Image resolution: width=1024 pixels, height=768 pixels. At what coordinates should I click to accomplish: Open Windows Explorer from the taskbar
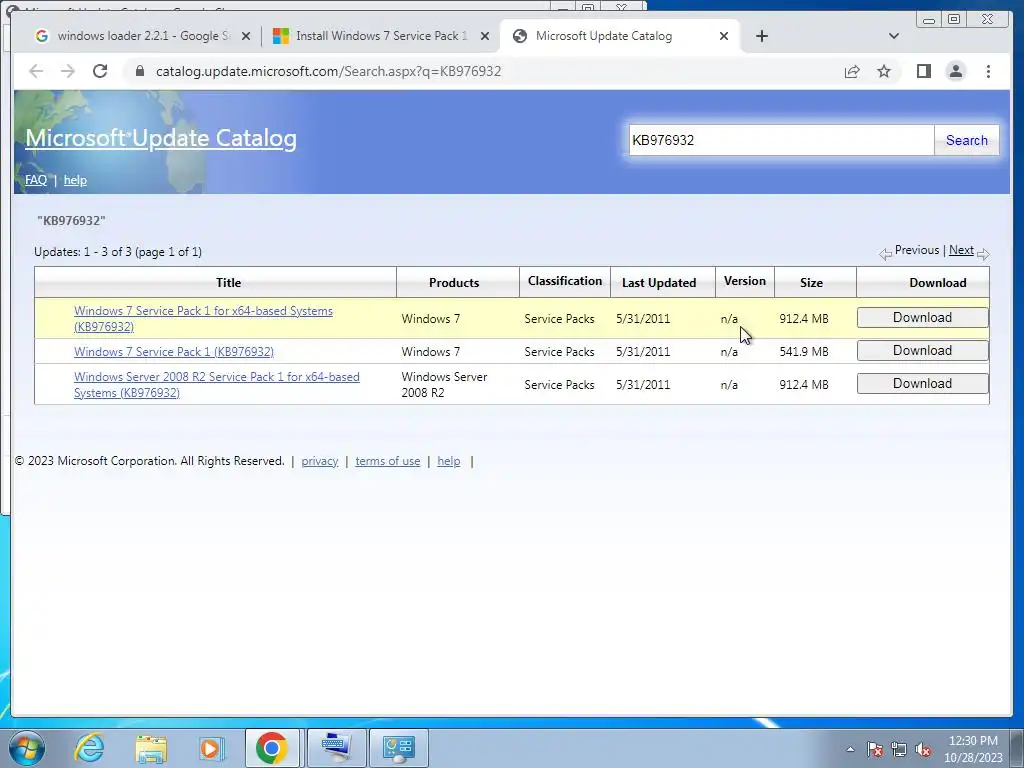pos(150,749)
